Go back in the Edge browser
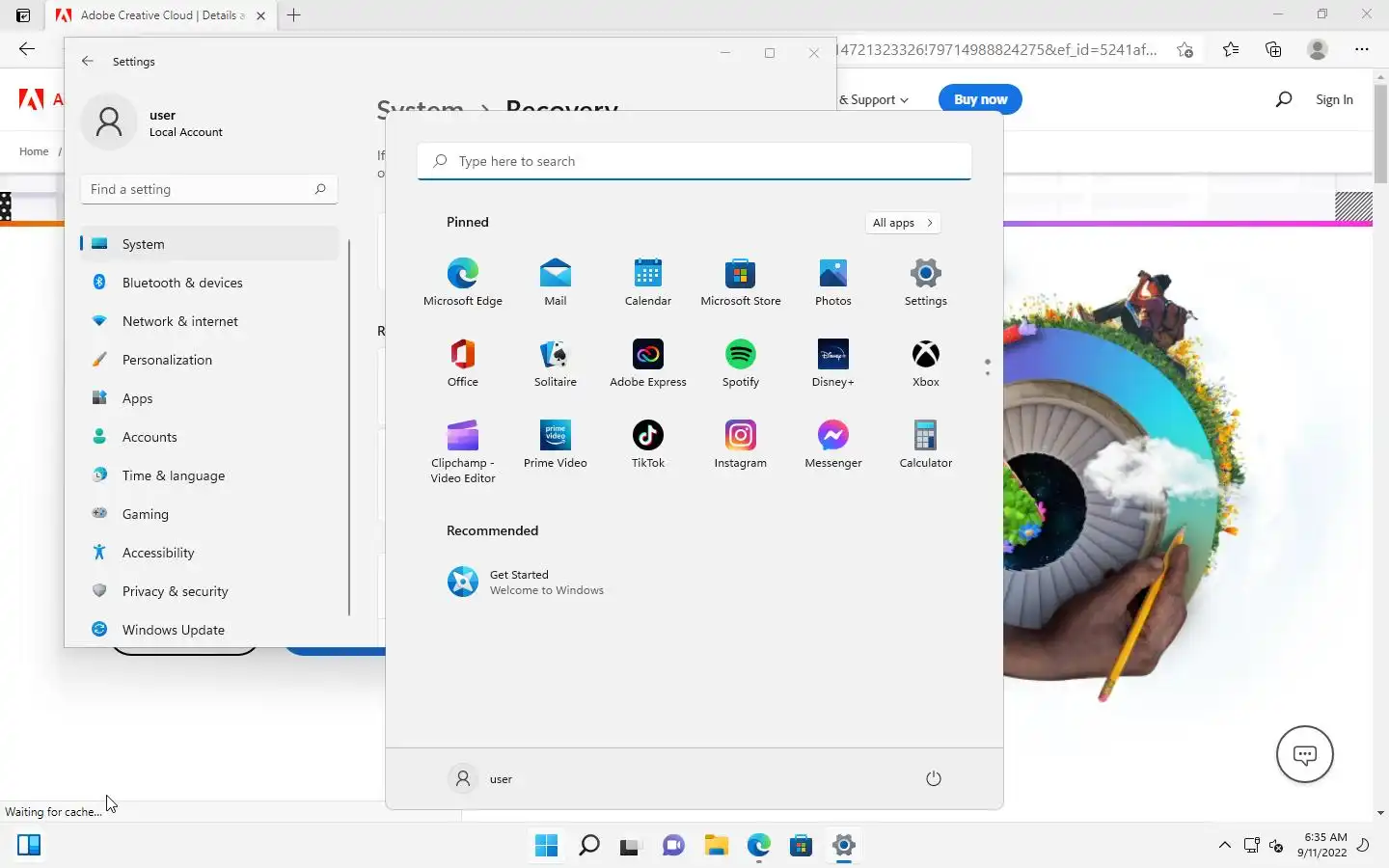The width and height of the screenshot is (1389, 868). [x=27, y=49]
